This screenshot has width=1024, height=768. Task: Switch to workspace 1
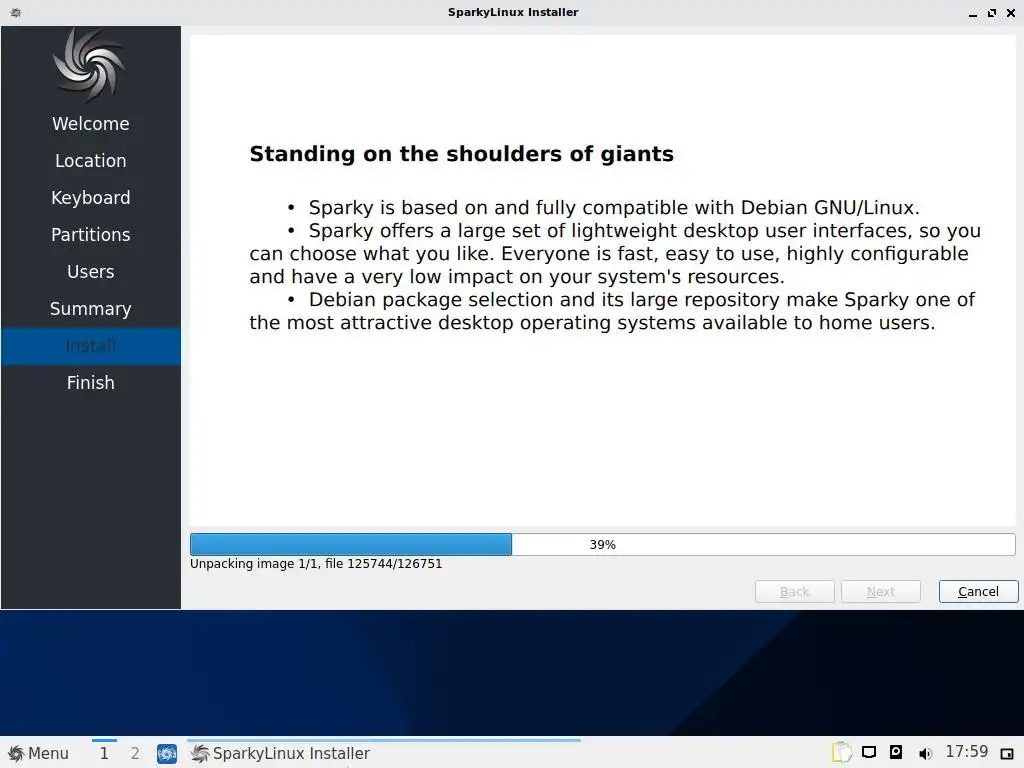click(104, 753)
